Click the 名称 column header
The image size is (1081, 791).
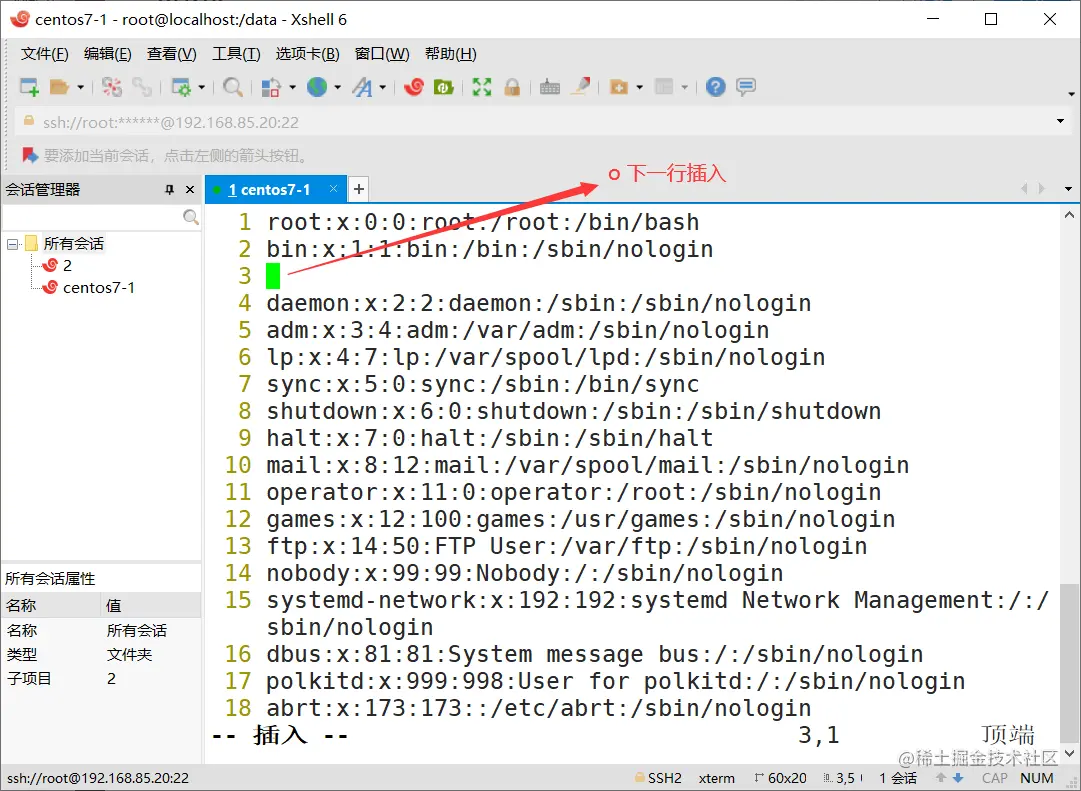[x=51, y=605]
